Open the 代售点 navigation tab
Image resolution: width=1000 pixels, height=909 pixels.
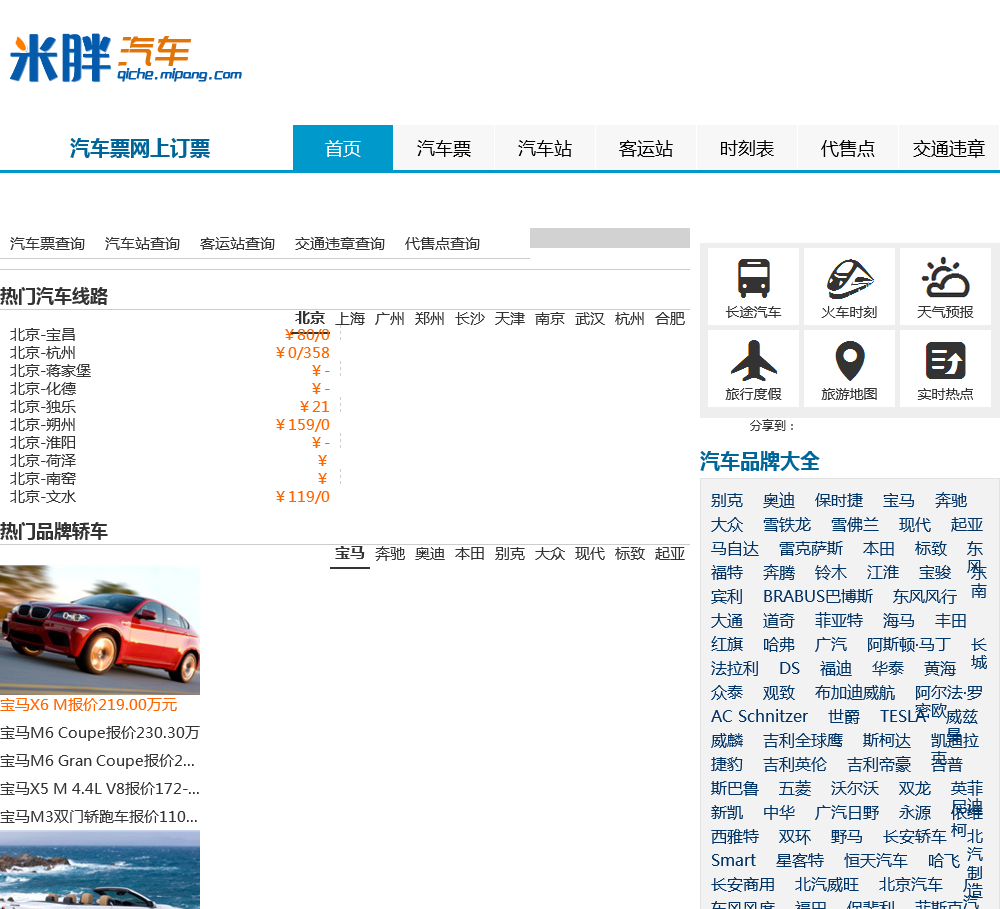point(848,148)
